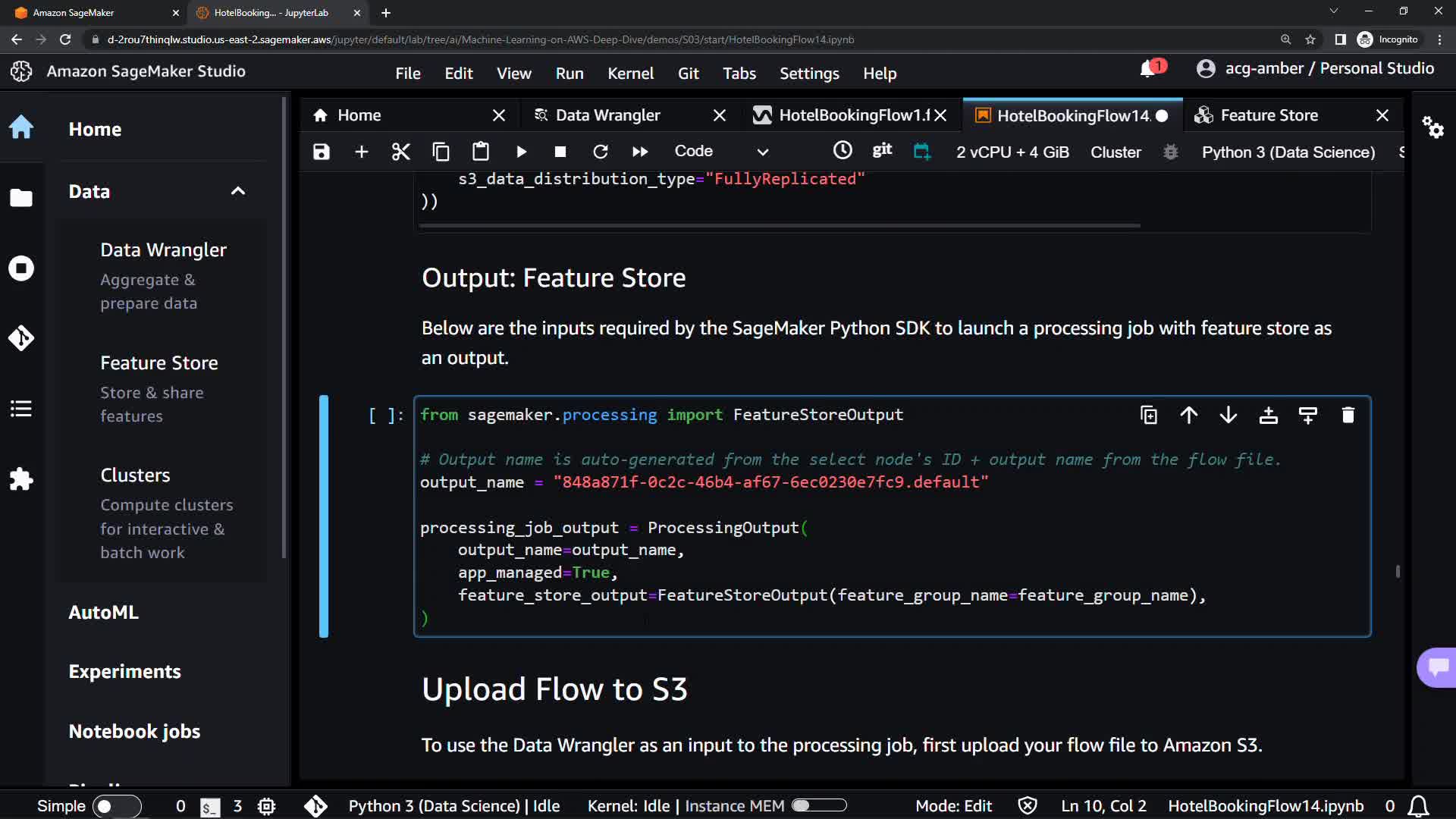Restart the kernel with the refresh icon
The image size is (1456, 819).
(x=600, y=152)
